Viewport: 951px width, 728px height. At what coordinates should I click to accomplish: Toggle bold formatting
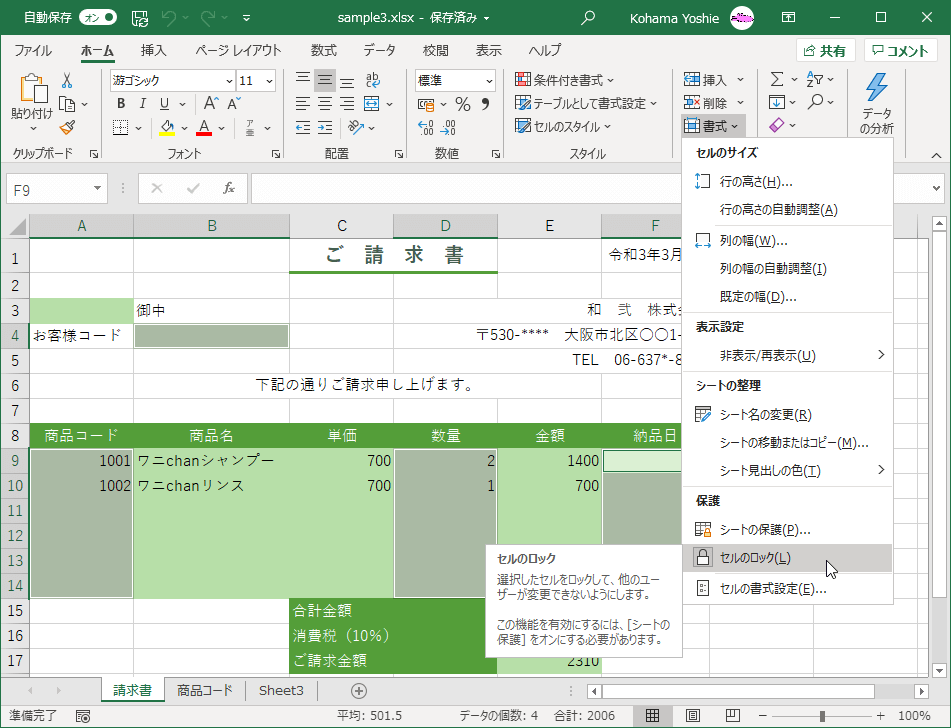120,103
